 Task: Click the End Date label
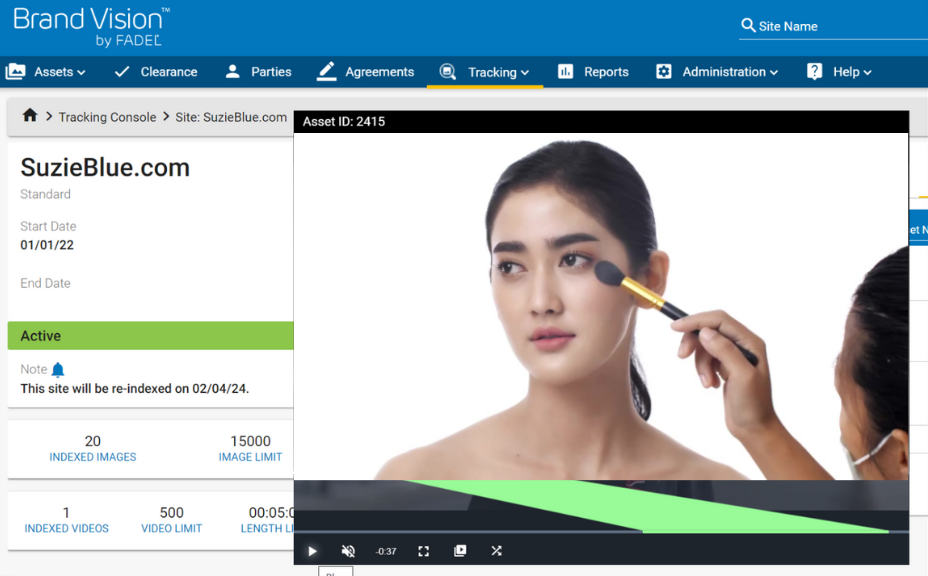(45, 283)
